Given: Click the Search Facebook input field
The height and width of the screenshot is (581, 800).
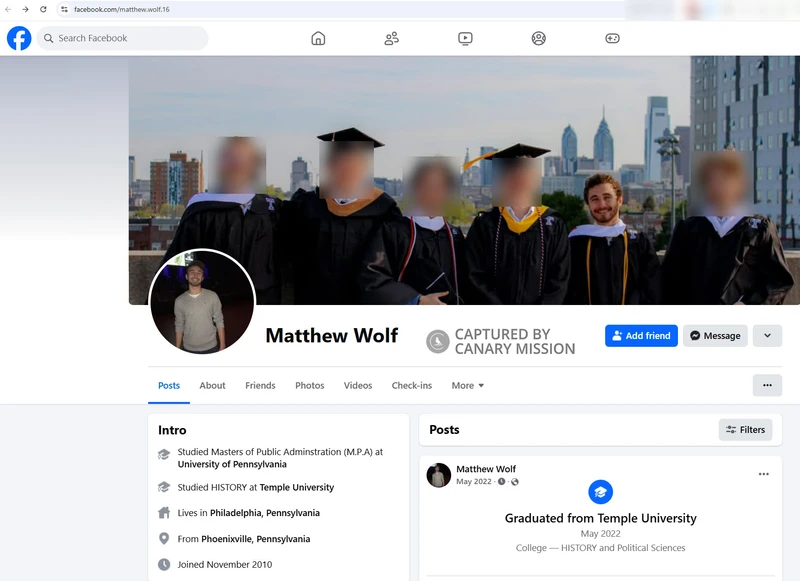Looking at the screenshot, I should (120, 38).
